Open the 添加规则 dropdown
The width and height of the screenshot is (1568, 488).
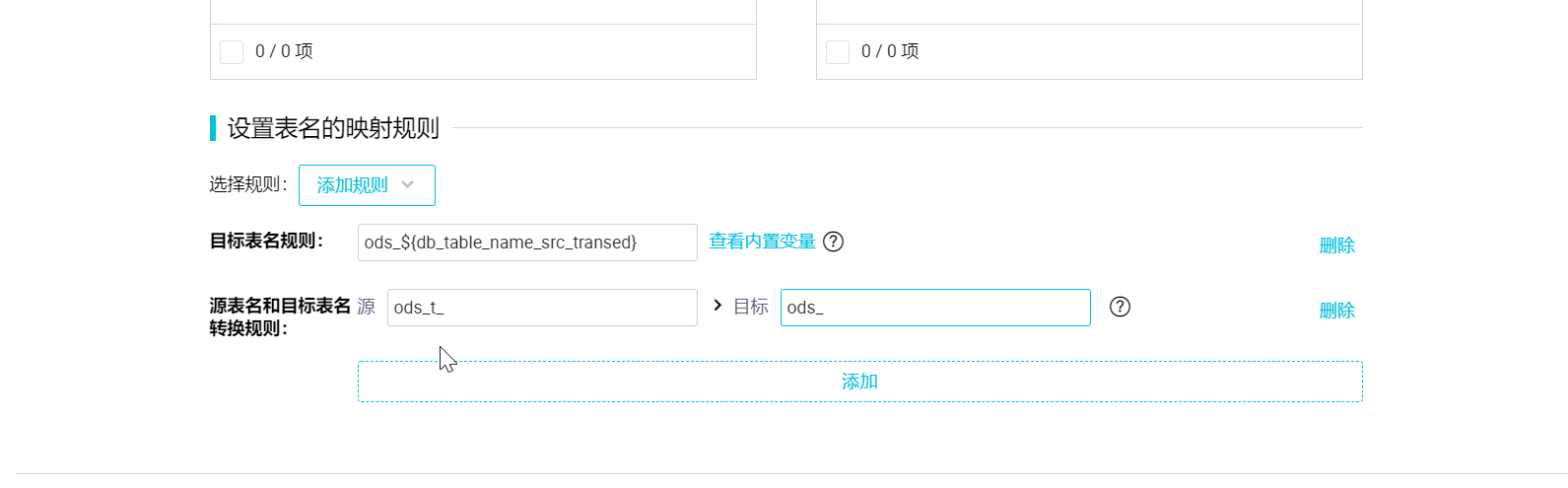(367, 185)
